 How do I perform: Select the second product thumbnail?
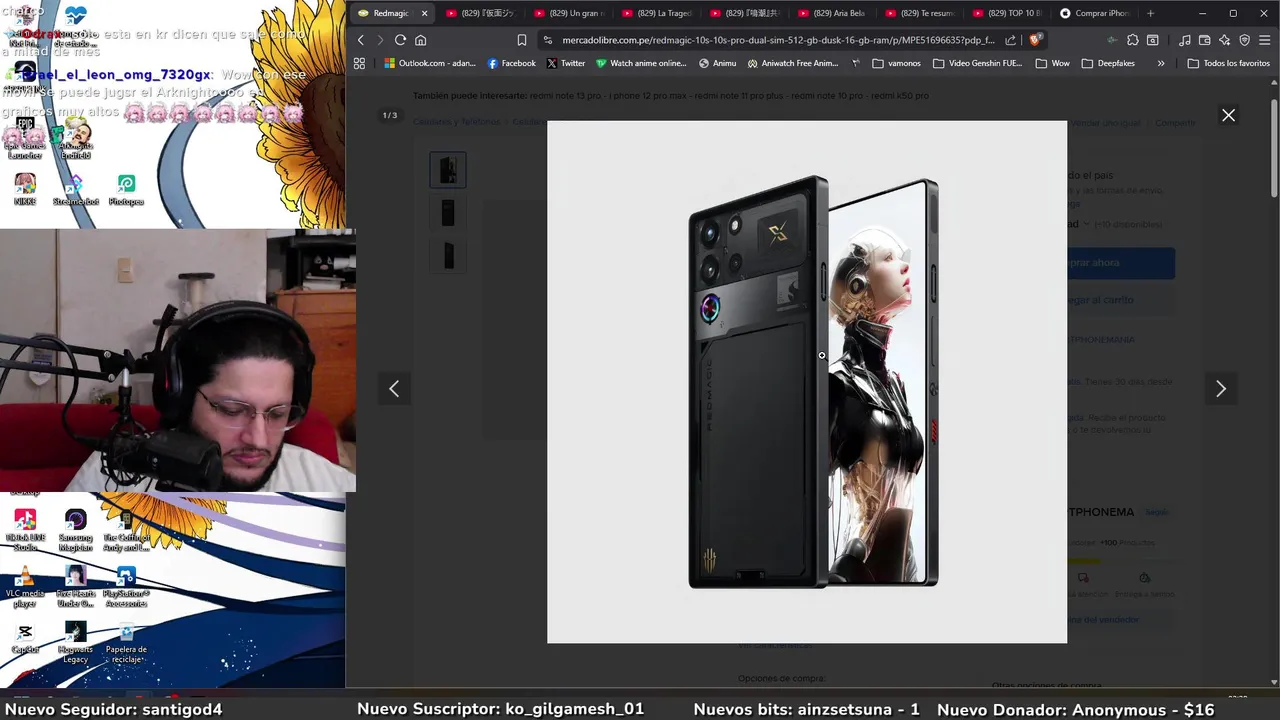[x=448, y=212]
